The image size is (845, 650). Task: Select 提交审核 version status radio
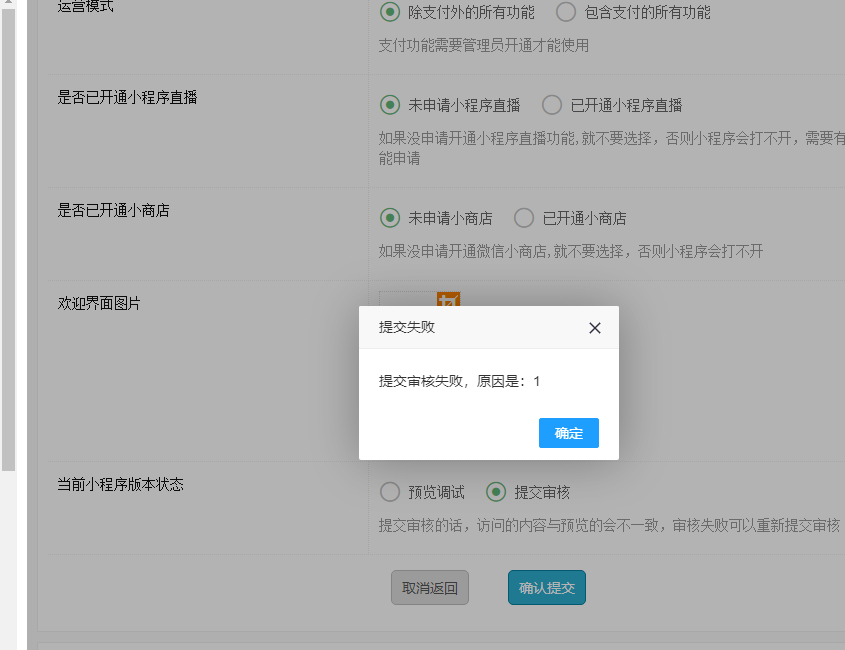496,492
